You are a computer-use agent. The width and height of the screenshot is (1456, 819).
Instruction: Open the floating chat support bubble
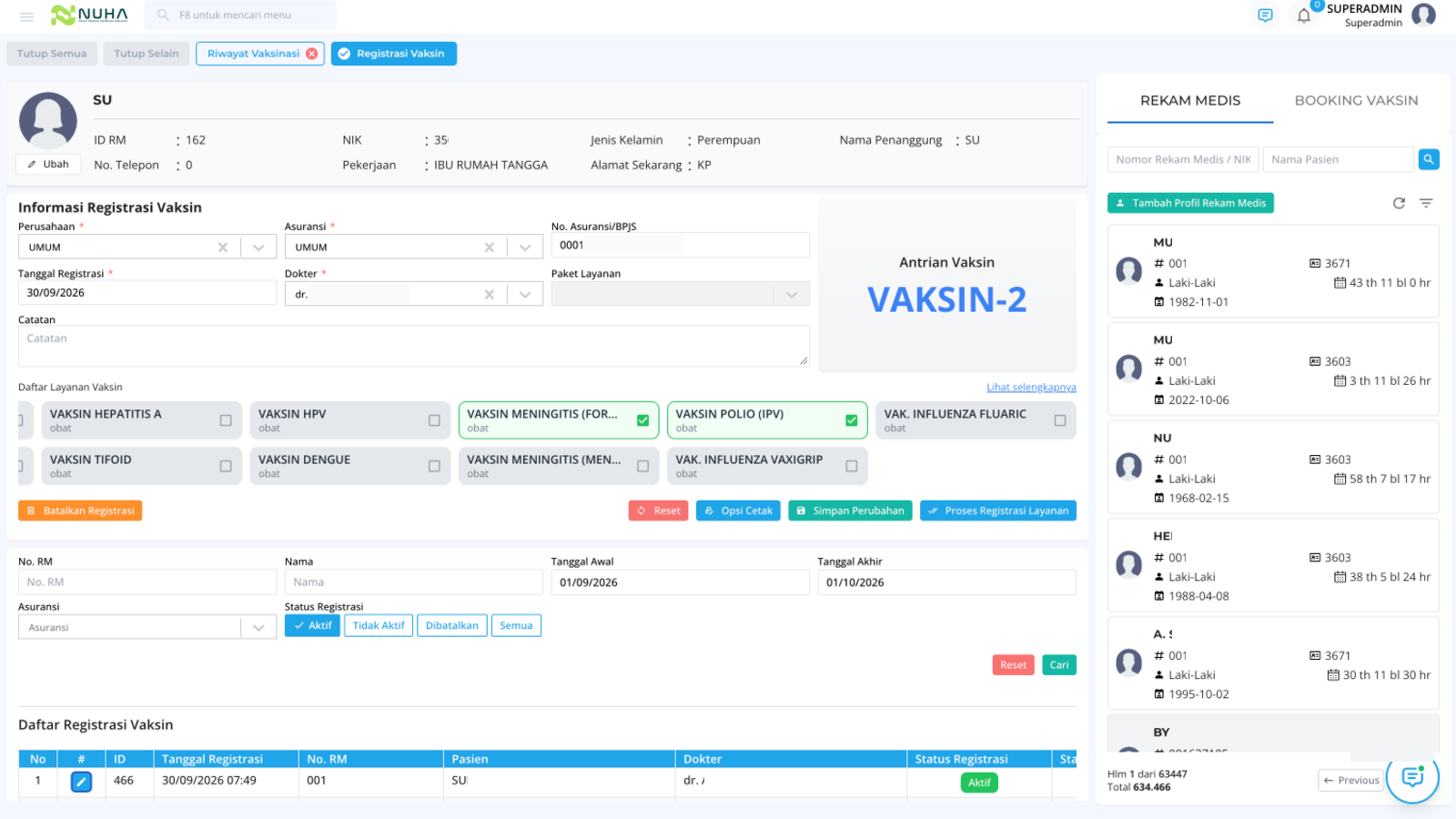point(1412,776)
